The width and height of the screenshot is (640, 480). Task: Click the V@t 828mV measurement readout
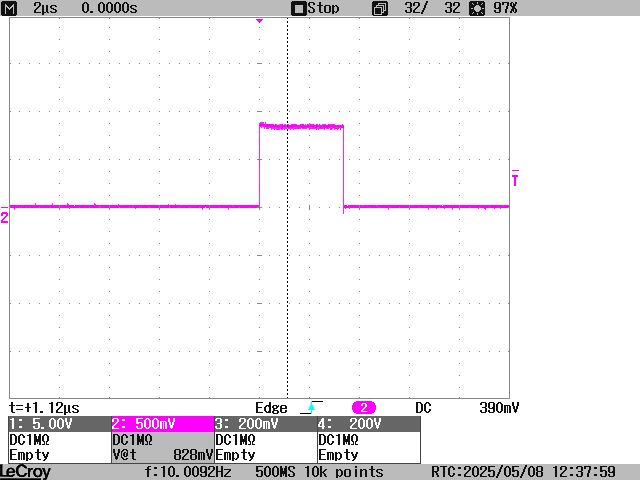point(162,455)
